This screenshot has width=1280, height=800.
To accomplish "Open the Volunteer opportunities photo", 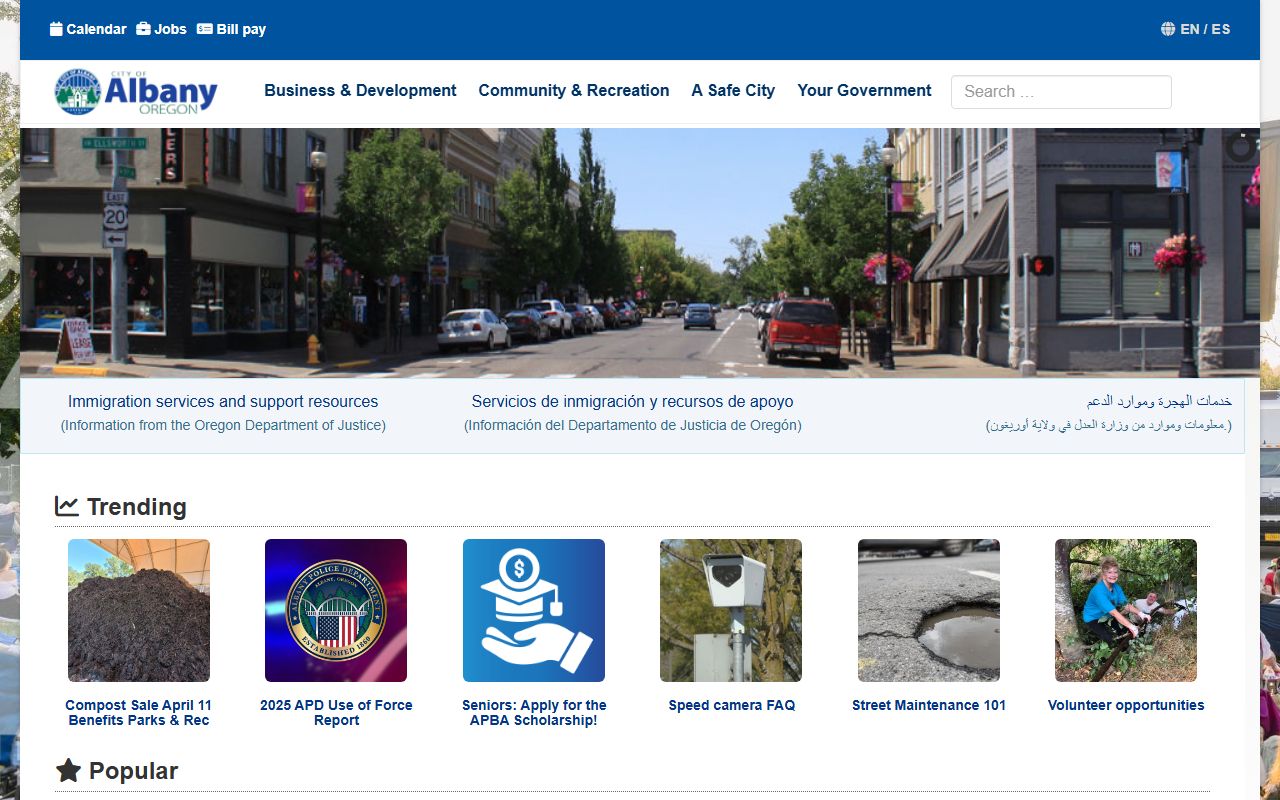I will (x=1125, y=610).
